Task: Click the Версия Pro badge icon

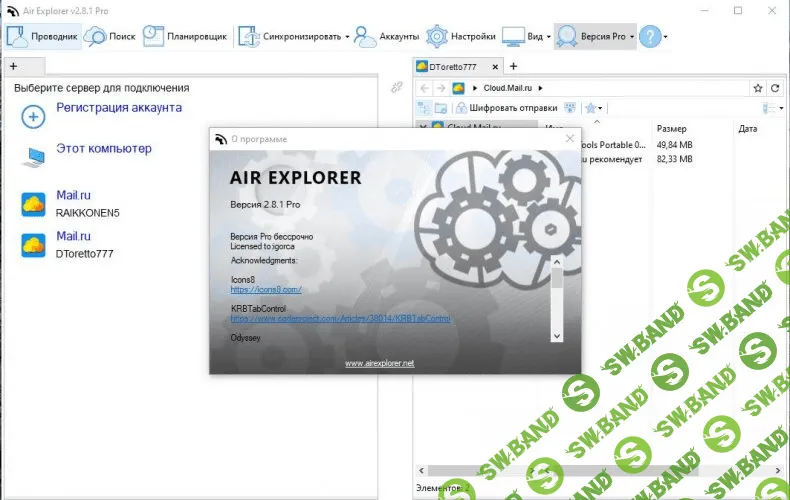Action: click(567, 36)
